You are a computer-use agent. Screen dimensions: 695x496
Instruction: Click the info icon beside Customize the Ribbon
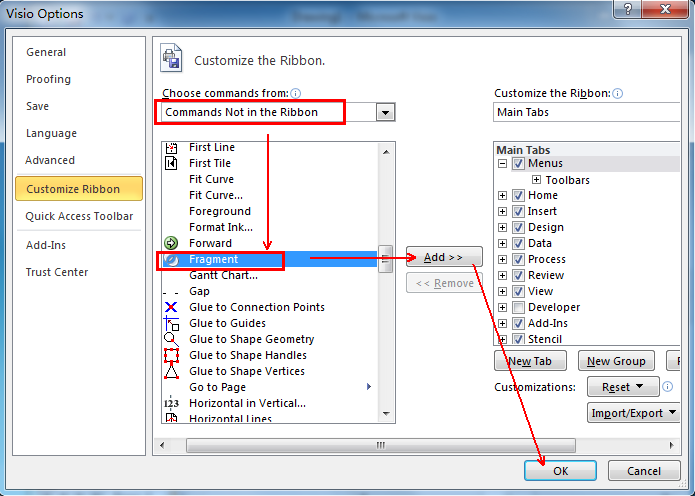(617, 94)
